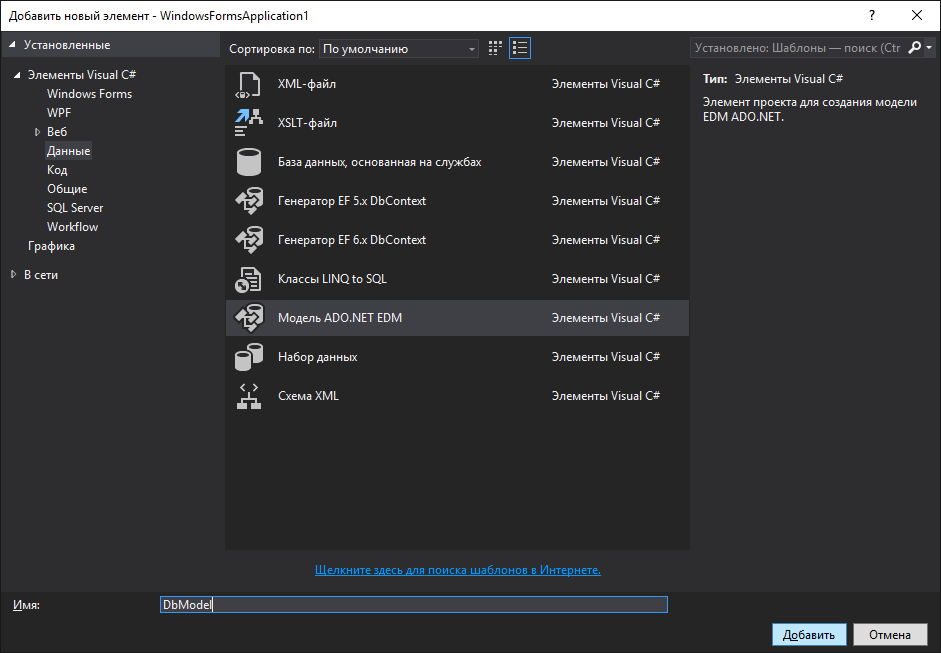This screenshot has height=653, width=941.
Task: Switch to medium icons list view
Action: coord(520,48)
